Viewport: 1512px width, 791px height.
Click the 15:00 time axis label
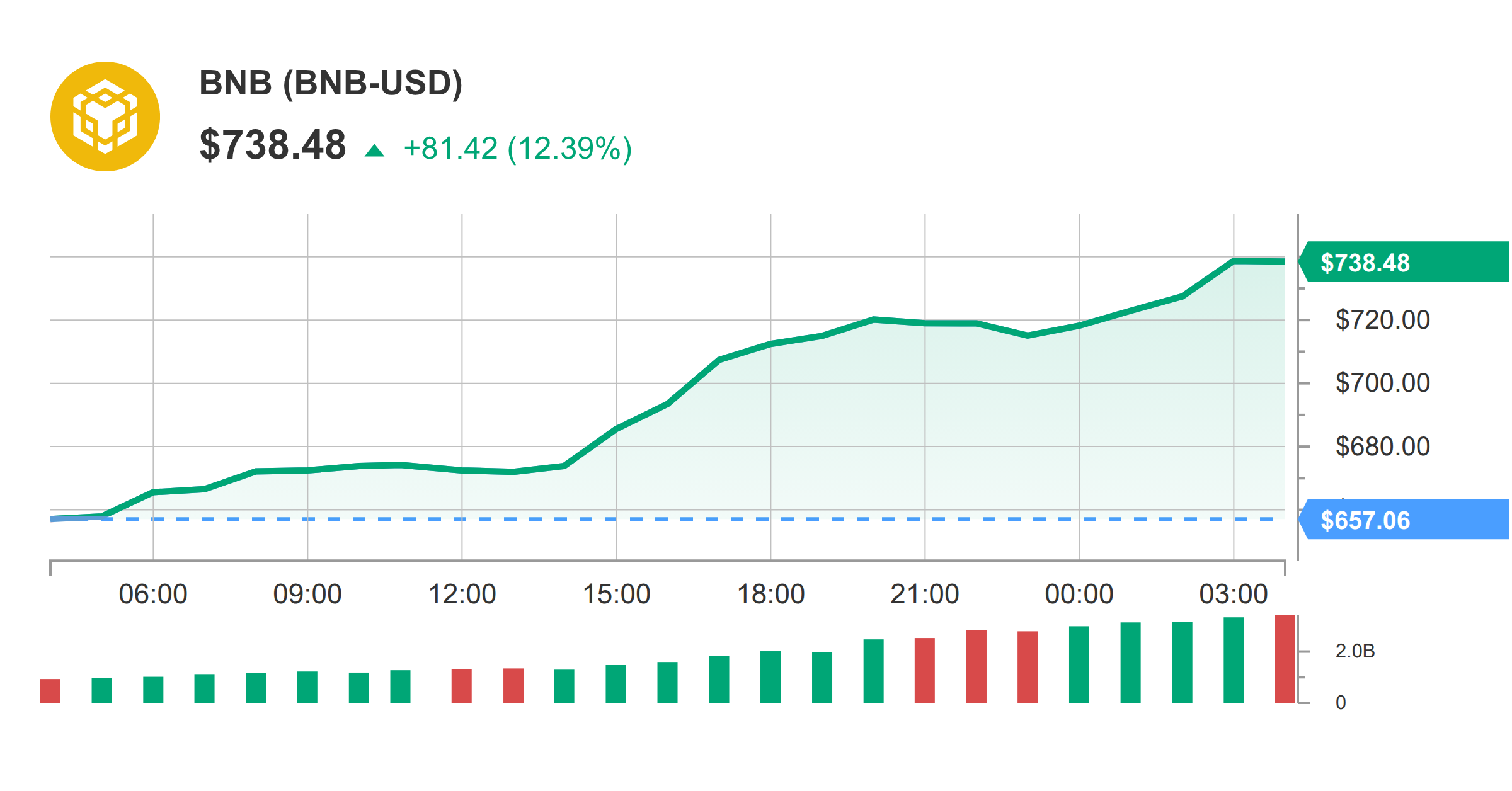click(616, 594)
